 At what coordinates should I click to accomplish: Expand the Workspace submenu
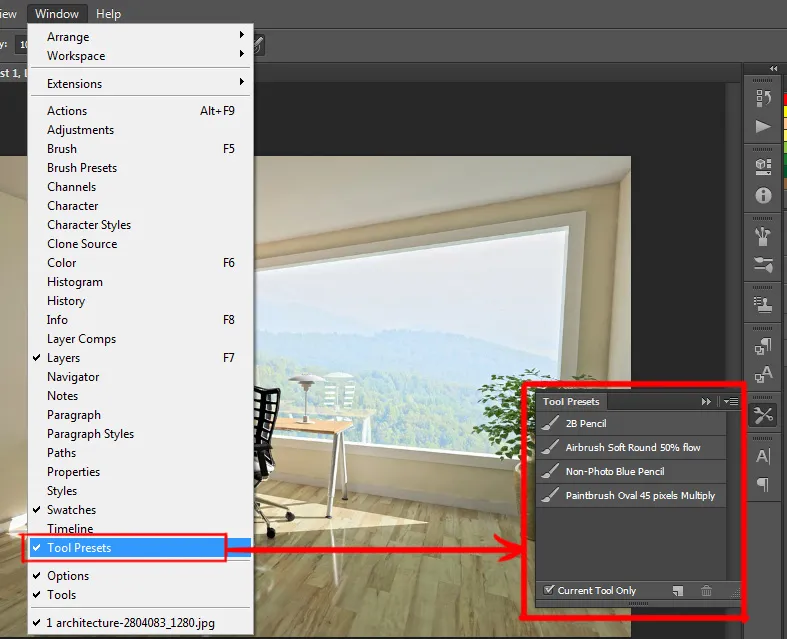(141, 56)
